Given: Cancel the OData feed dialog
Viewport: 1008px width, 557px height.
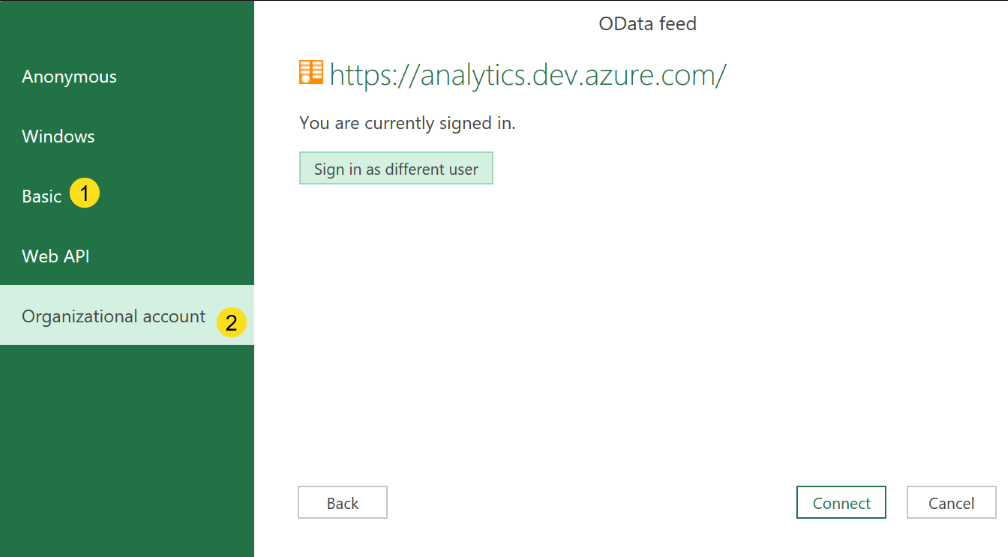Looking at the screenshot, I should [951, 502].
